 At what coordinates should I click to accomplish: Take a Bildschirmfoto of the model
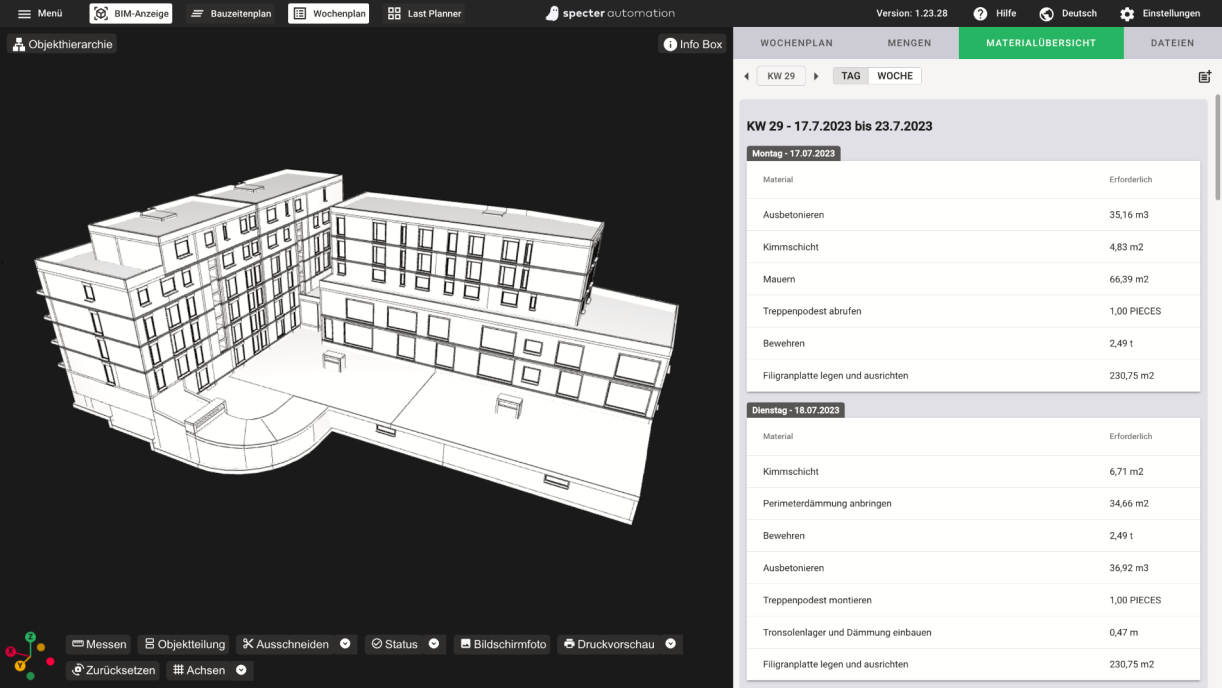pos(502,644)
